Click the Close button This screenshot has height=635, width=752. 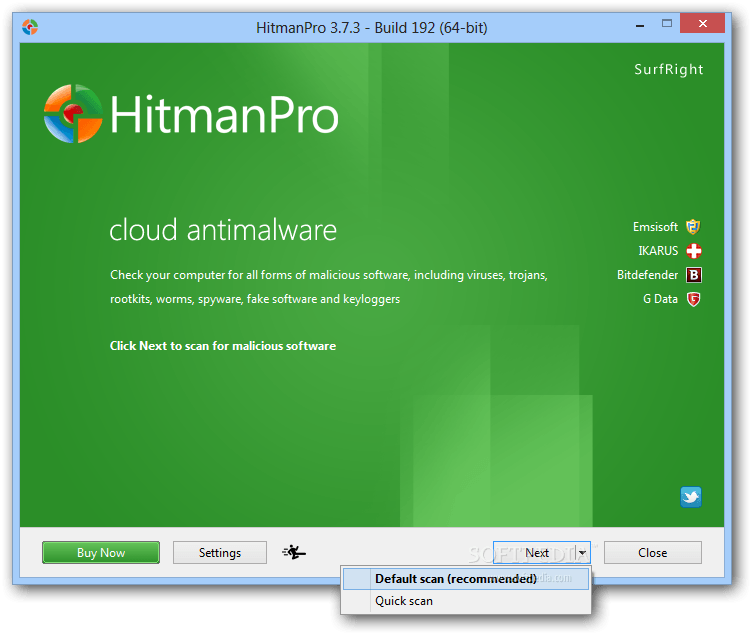pos(653,553)
